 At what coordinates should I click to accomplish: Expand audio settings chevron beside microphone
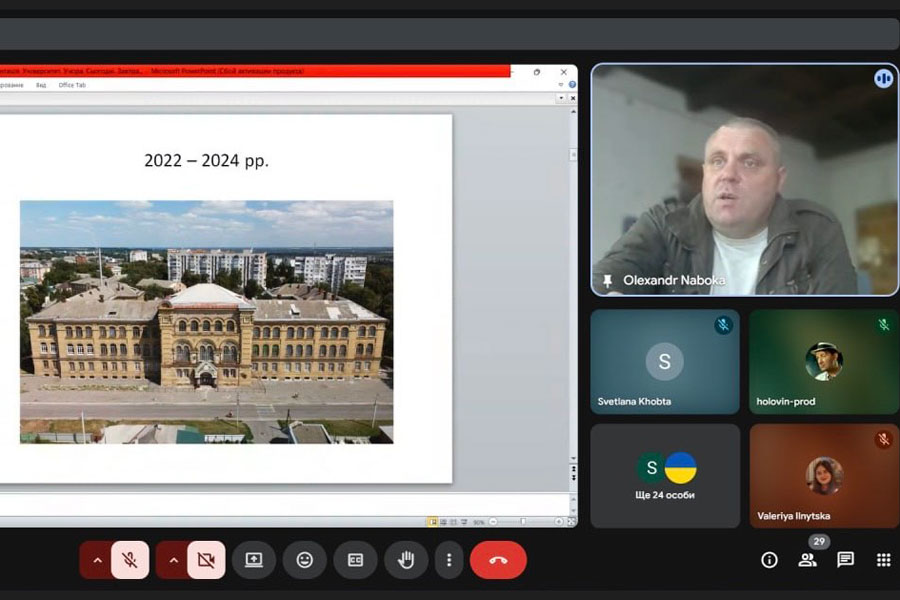(97, 560)
